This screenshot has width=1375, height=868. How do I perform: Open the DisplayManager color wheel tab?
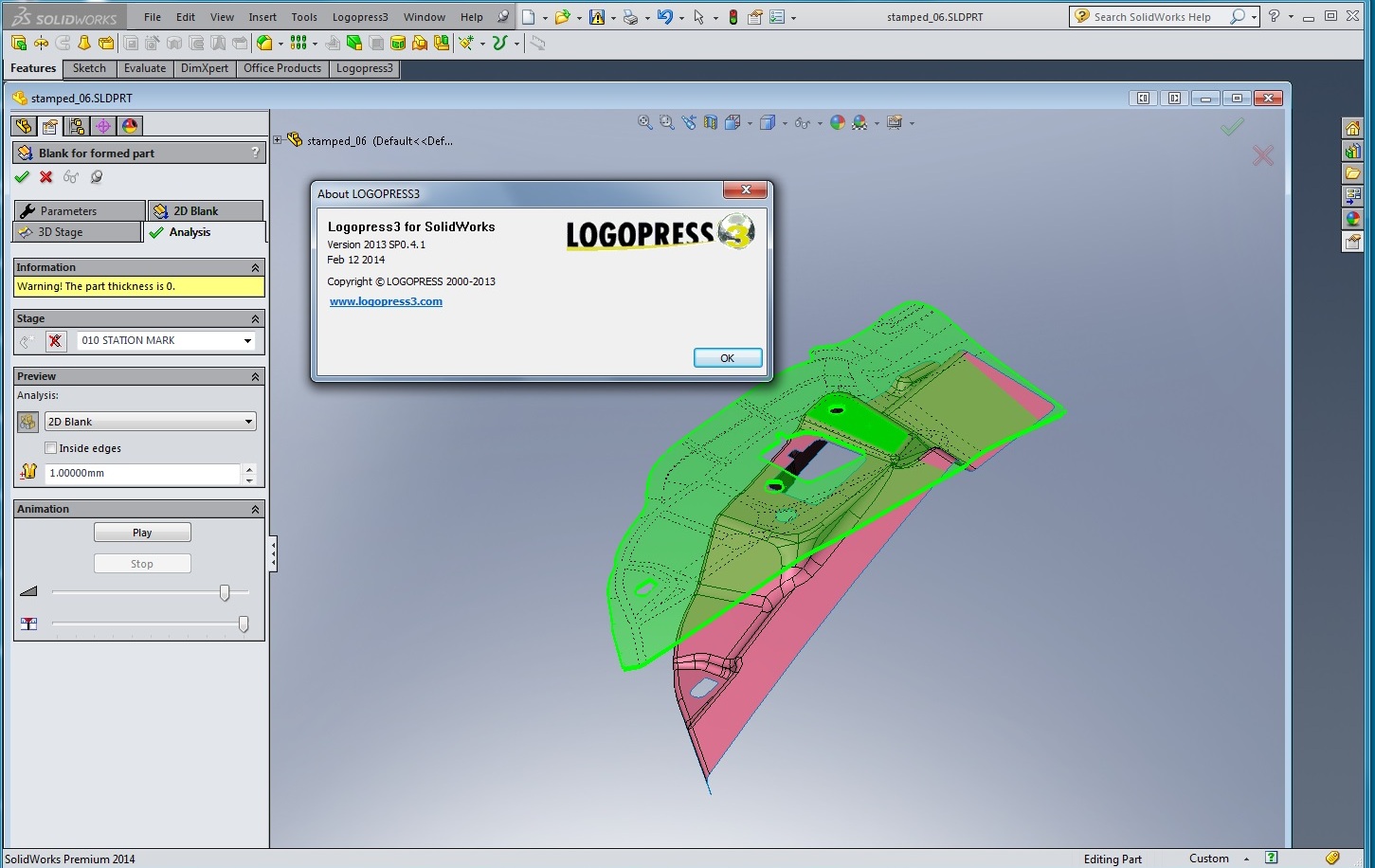tap(130, 126)
